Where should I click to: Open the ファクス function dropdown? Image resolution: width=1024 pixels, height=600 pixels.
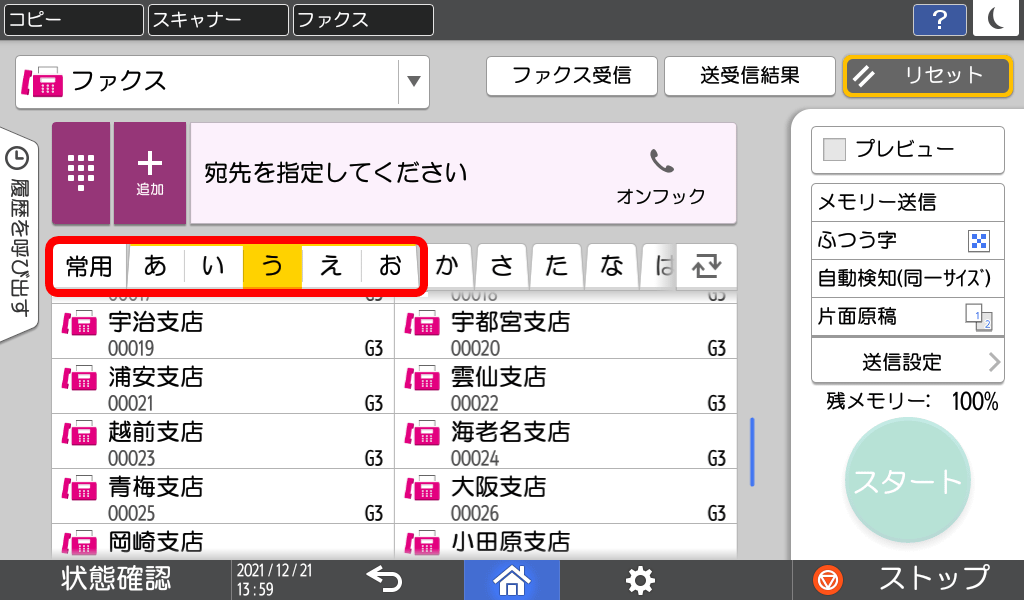pyautogui.click(x=413, y=82)
